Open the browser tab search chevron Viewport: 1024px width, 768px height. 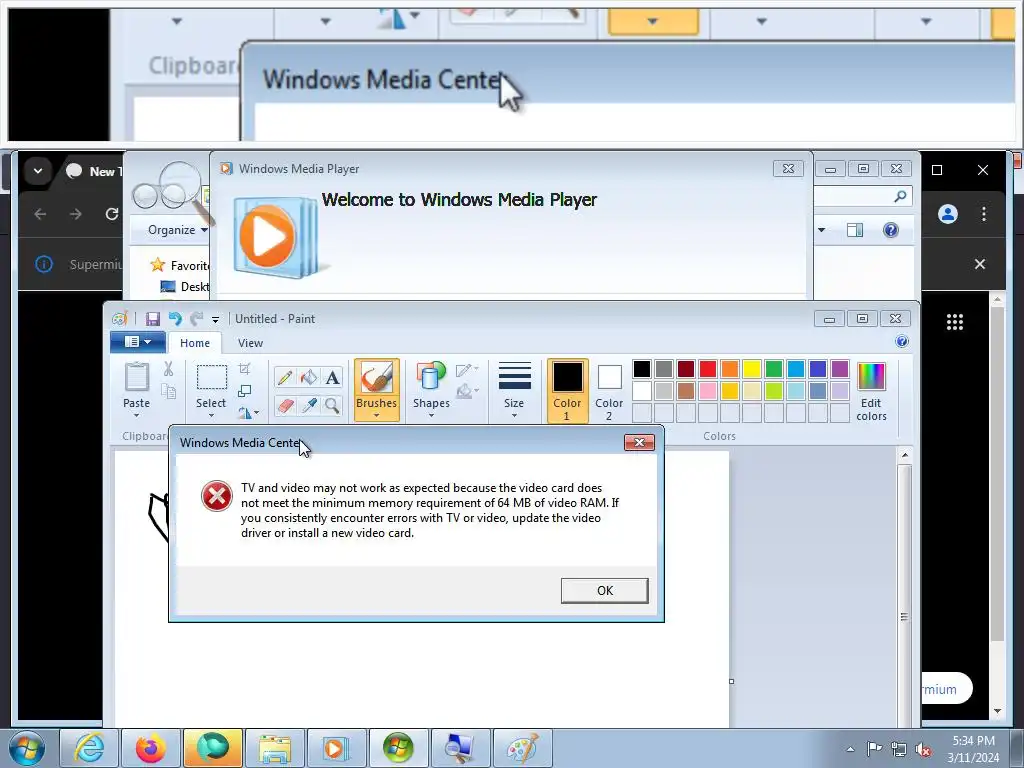[x=38, y=171]
